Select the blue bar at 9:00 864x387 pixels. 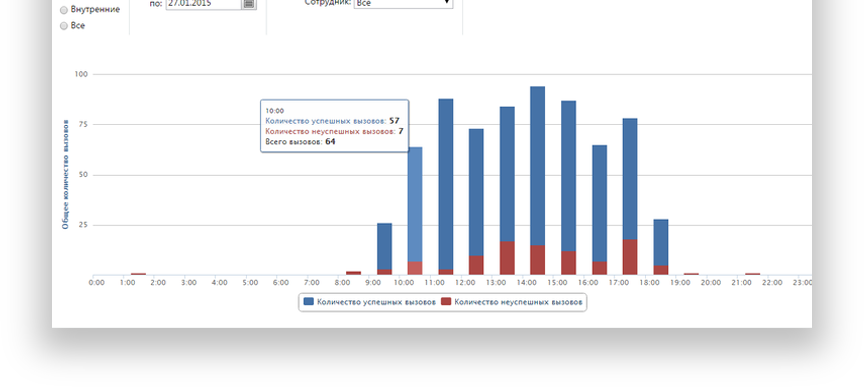(x=385, y=246)
